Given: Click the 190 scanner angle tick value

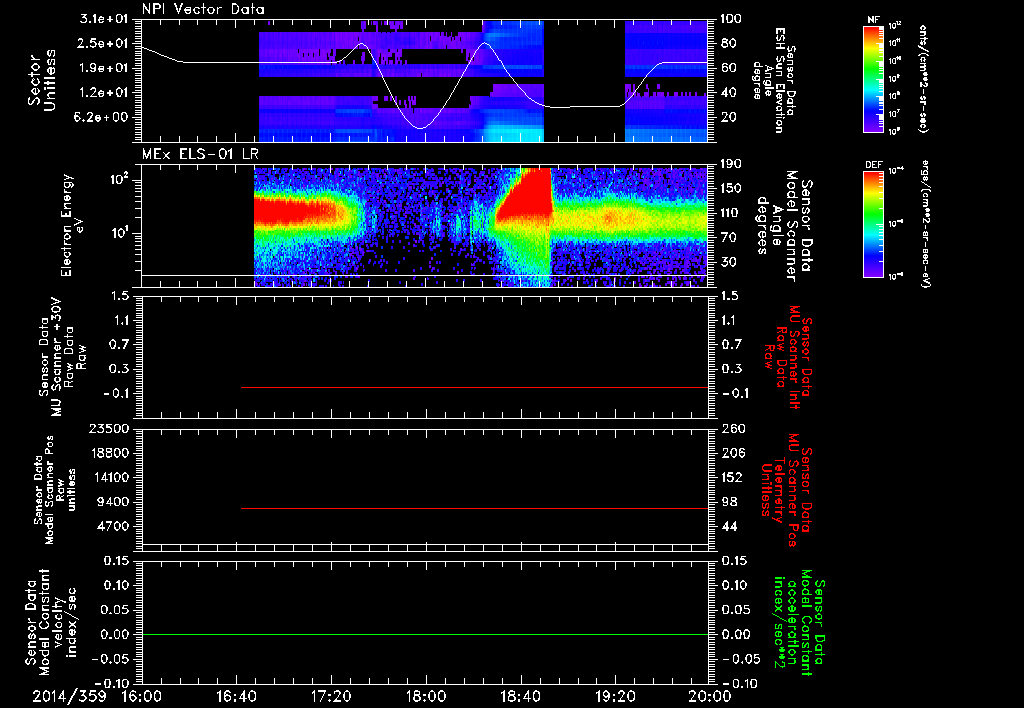Looking at the screenshot, I should click(733, 164).
